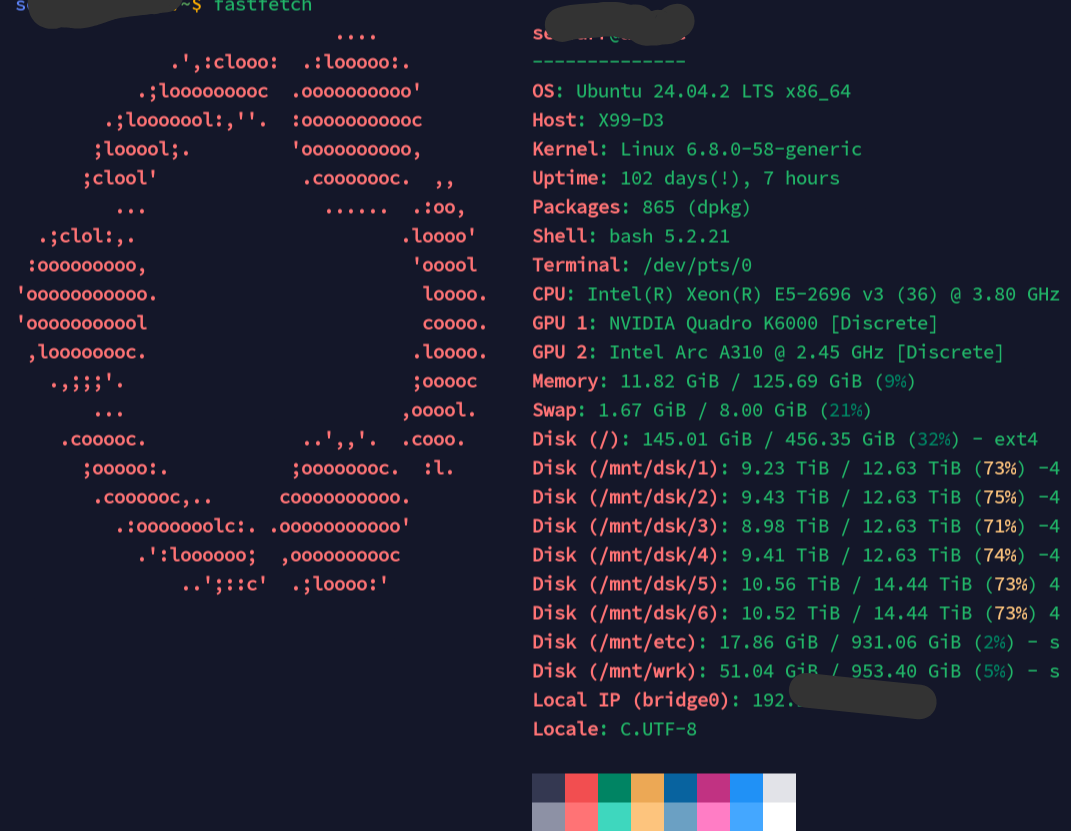
Task: Click the bright blue swatch in the top row
Action: click(747, 787)
